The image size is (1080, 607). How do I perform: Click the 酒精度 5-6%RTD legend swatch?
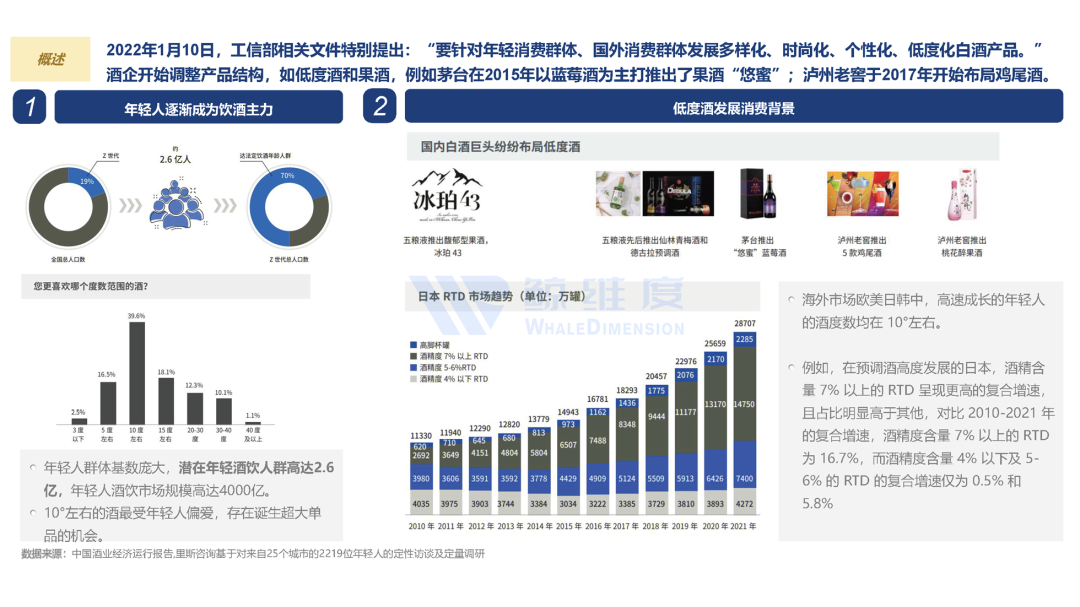[413, 368]
